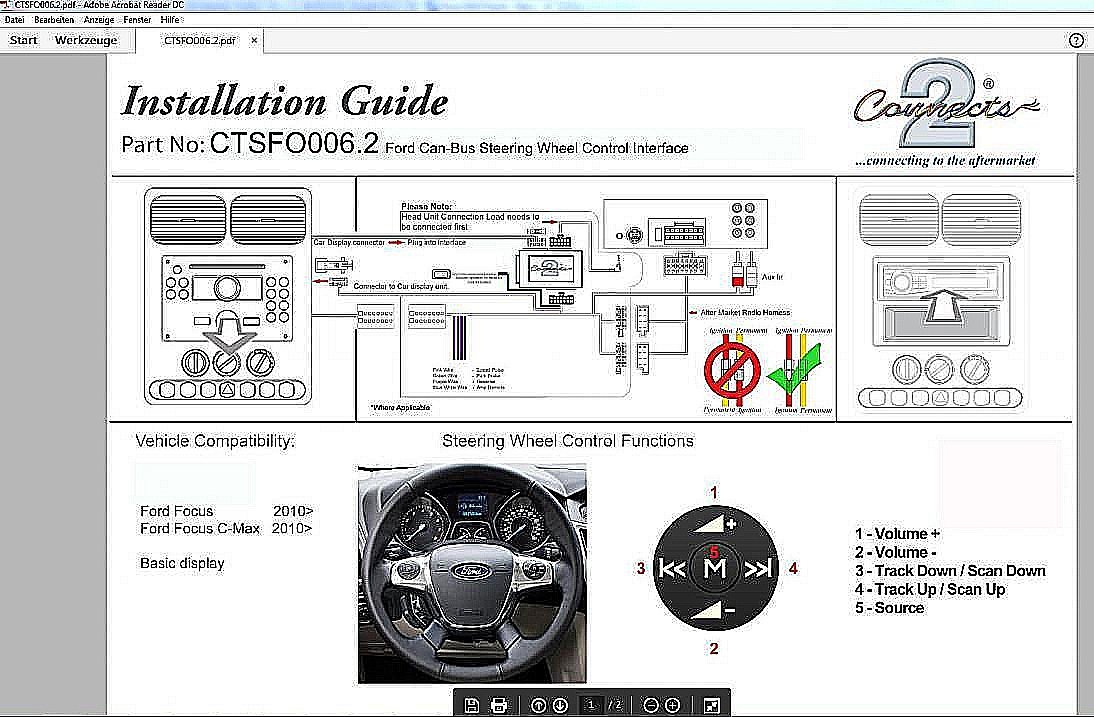The width and height of the screenshot is (1094, 717).
Task: Click the "Aux In" label
Action: 772,277
